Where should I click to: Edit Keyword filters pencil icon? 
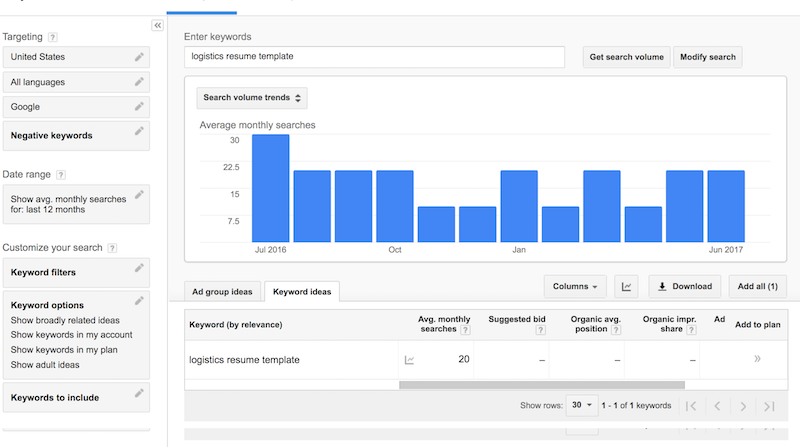tap(139, 268)
